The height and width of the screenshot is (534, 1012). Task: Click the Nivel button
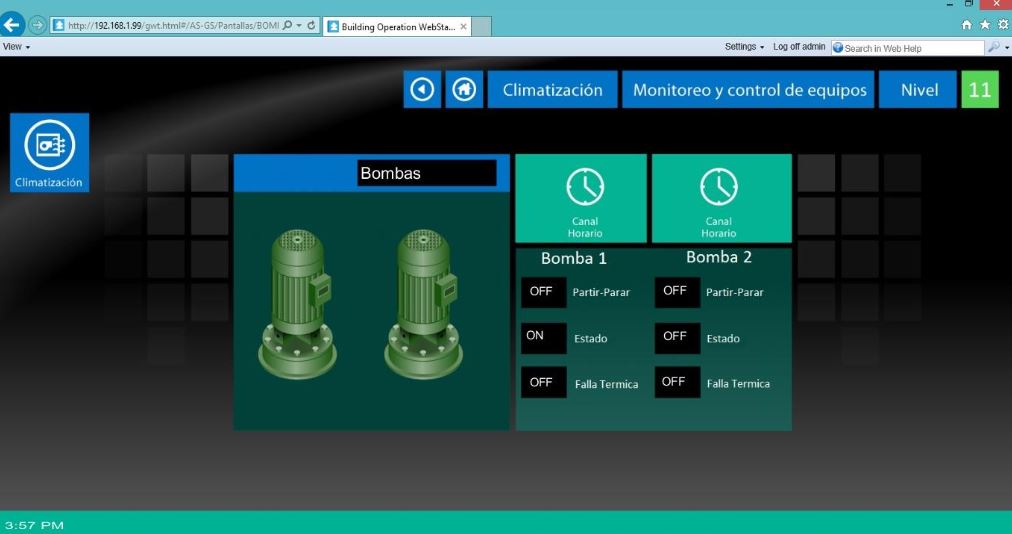(918, 90)
